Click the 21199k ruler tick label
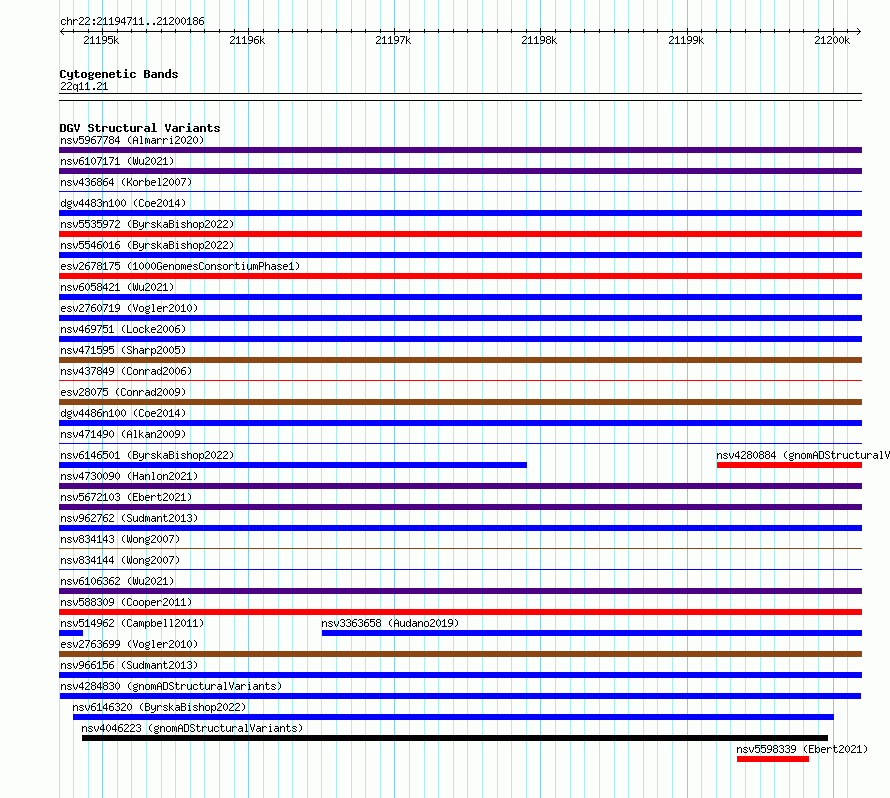Image resolution: width=890 pixels, height=798 pixels. click(x=686, y=40)
